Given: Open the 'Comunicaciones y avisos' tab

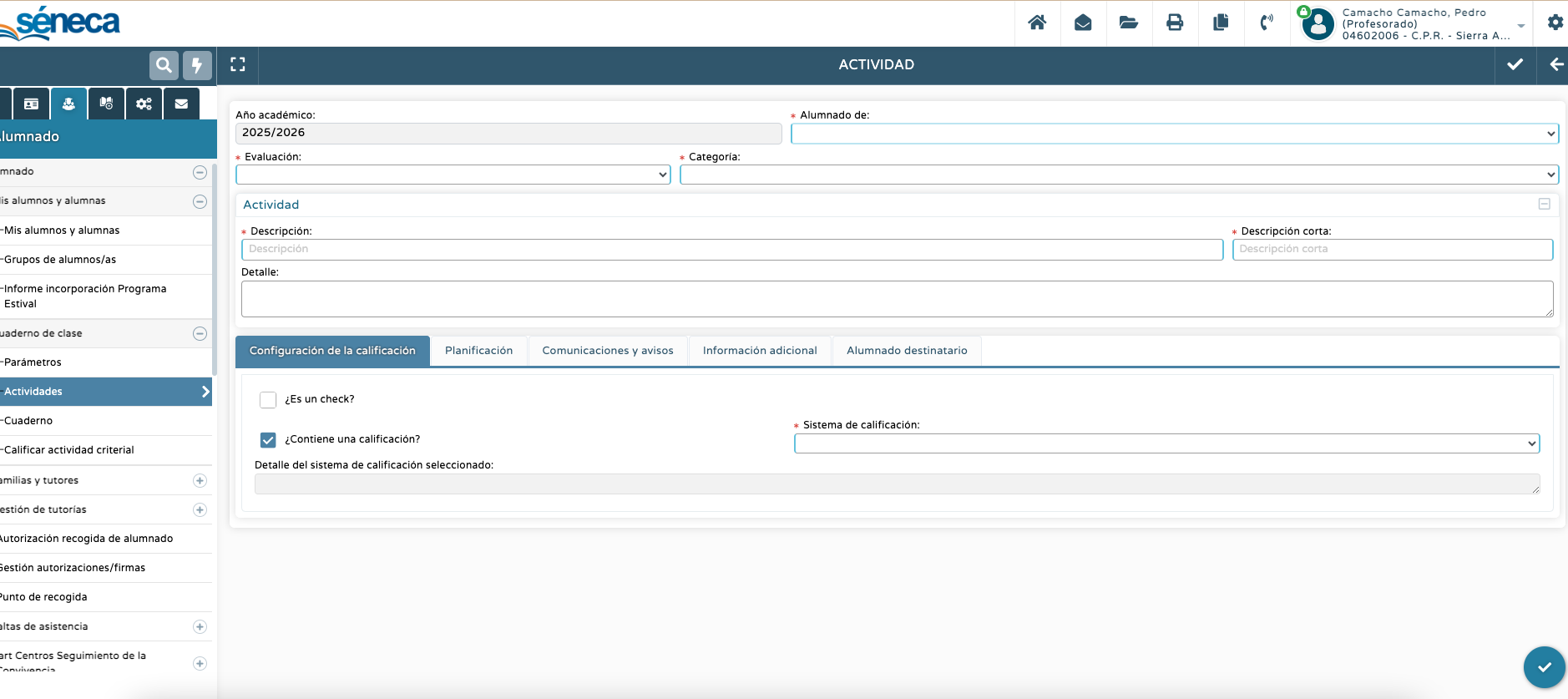Looking at the screenshot, I should tap(607, 351).
